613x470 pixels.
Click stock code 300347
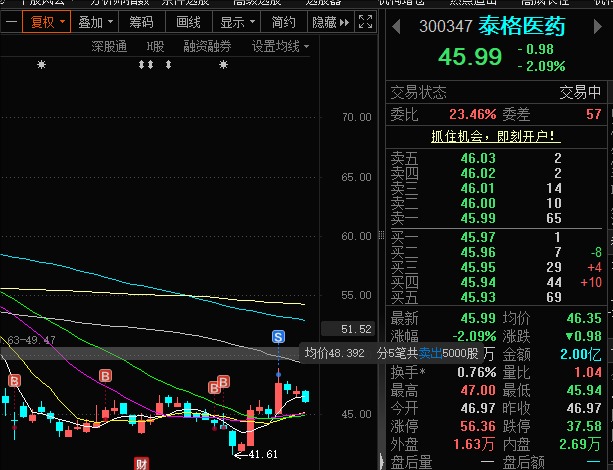click(x=446, y=27)
